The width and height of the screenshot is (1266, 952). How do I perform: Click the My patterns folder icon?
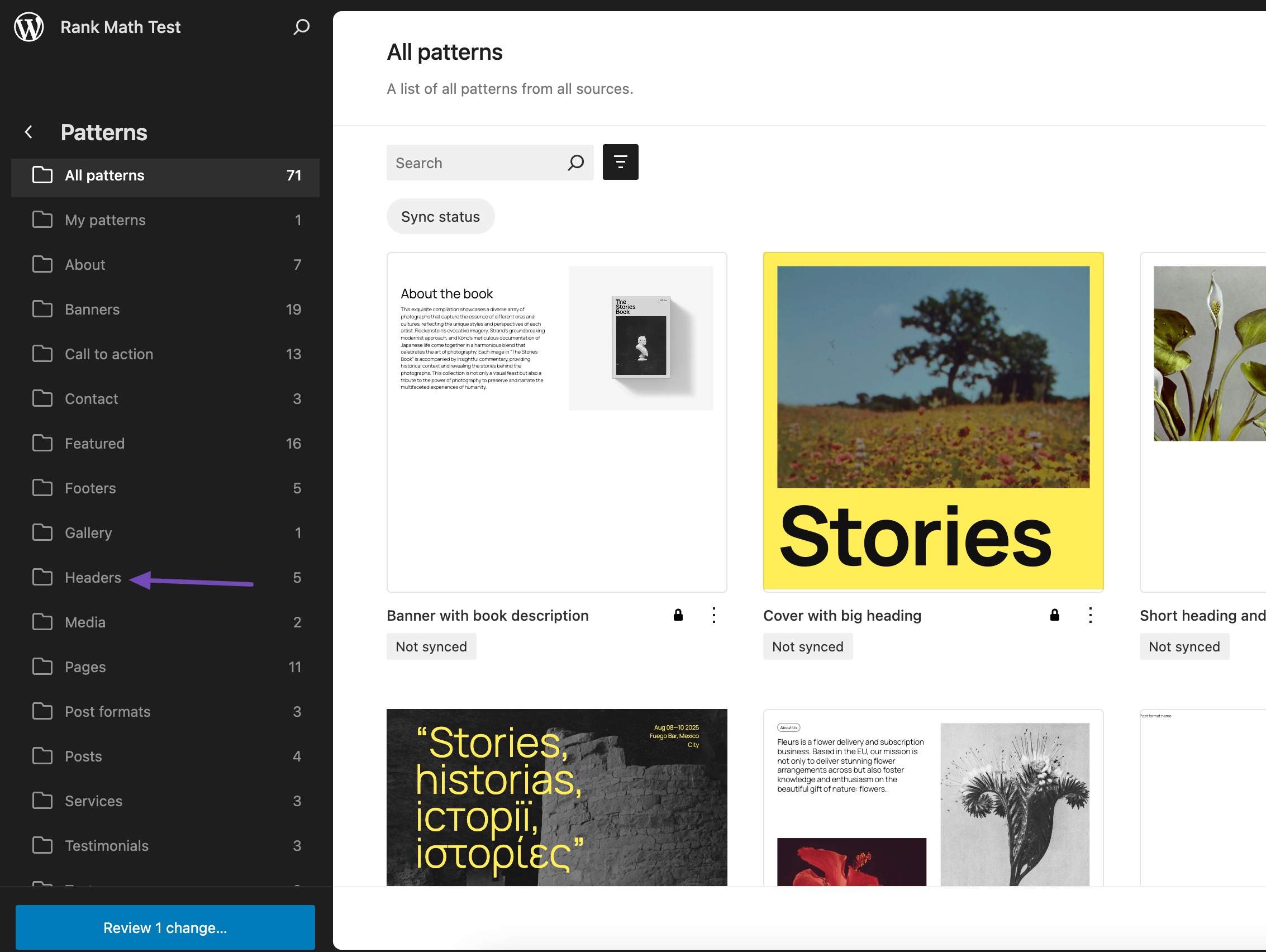pyautogui.click(x=42, y=219)
